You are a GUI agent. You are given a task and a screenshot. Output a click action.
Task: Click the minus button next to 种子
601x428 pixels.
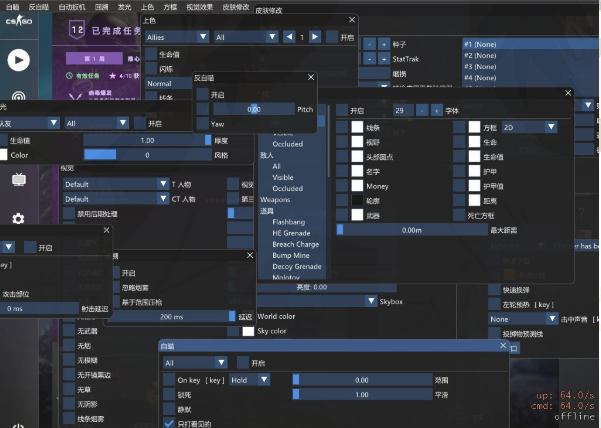click(370, 45)
